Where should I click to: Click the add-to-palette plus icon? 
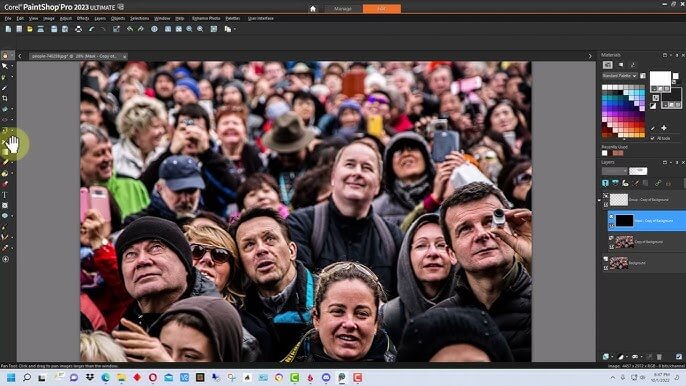[664, 128]
